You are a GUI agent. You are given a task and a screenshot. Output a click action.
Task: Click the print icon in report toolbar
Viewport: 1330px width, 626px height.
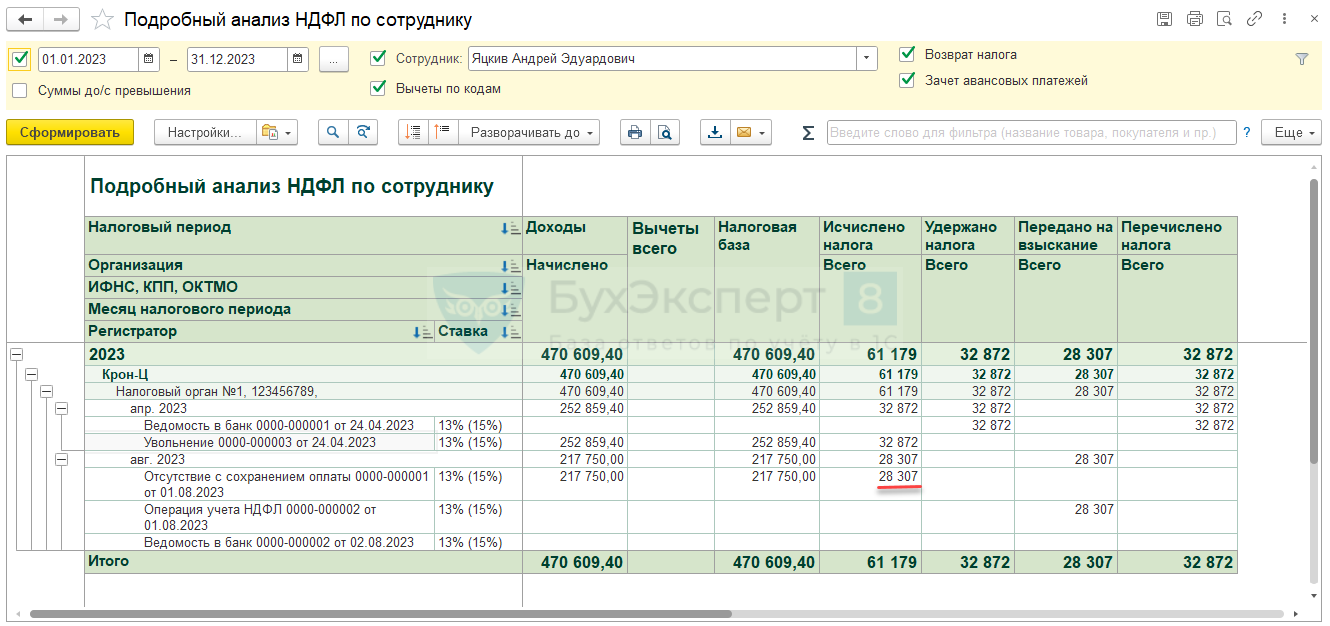(x=634, y=132)
